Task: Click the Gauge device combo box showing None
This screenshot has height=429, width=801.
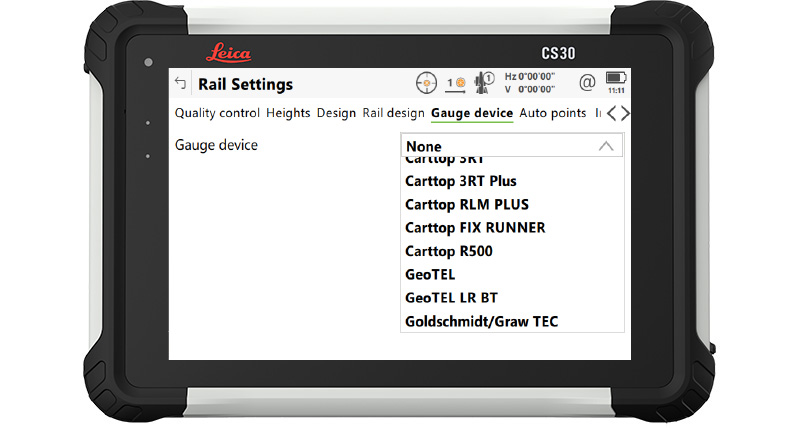Action: 500,146
